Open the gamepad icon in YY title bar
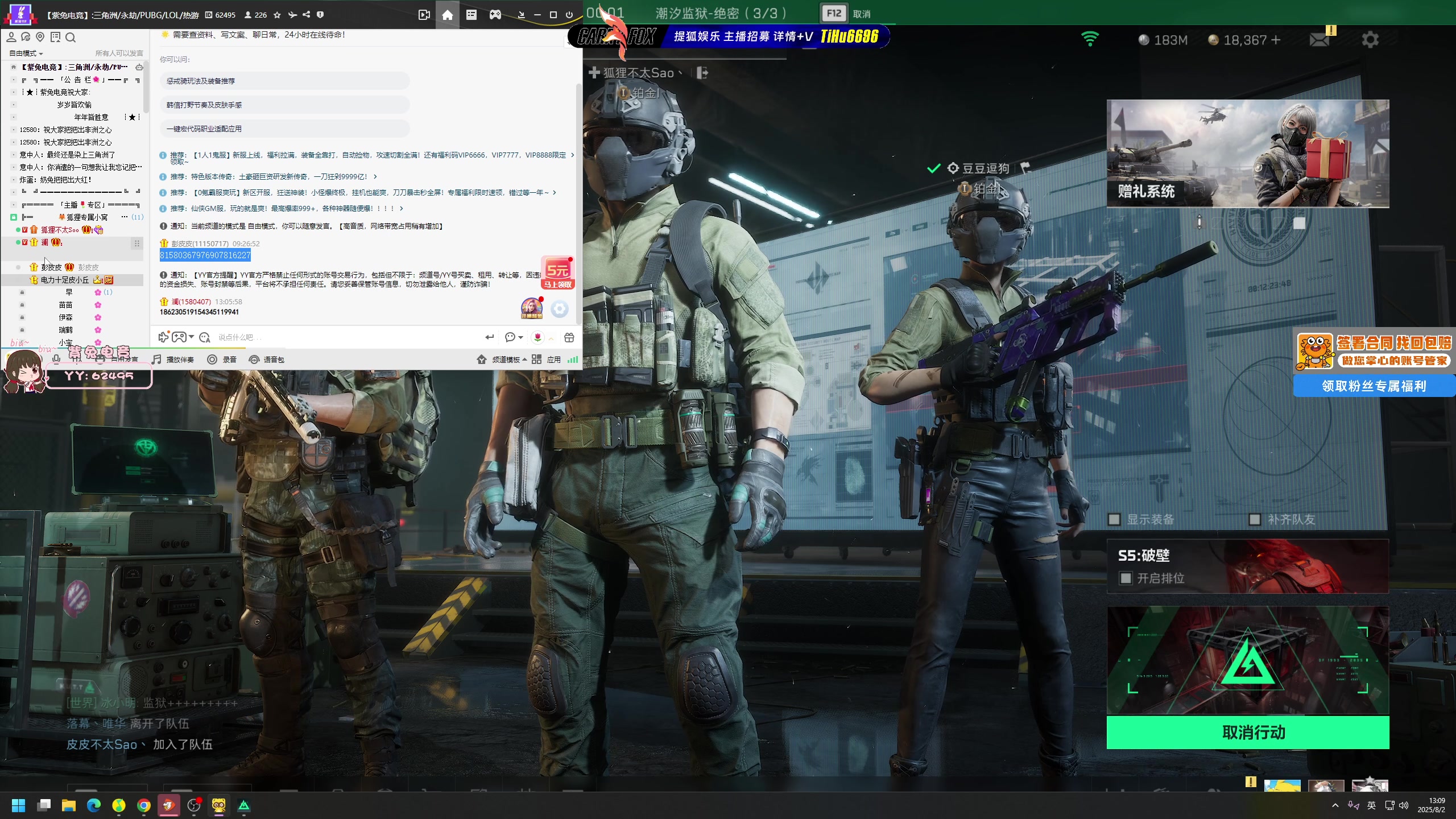This screenshot has height=819, width=1456. [x=495, y=15]
